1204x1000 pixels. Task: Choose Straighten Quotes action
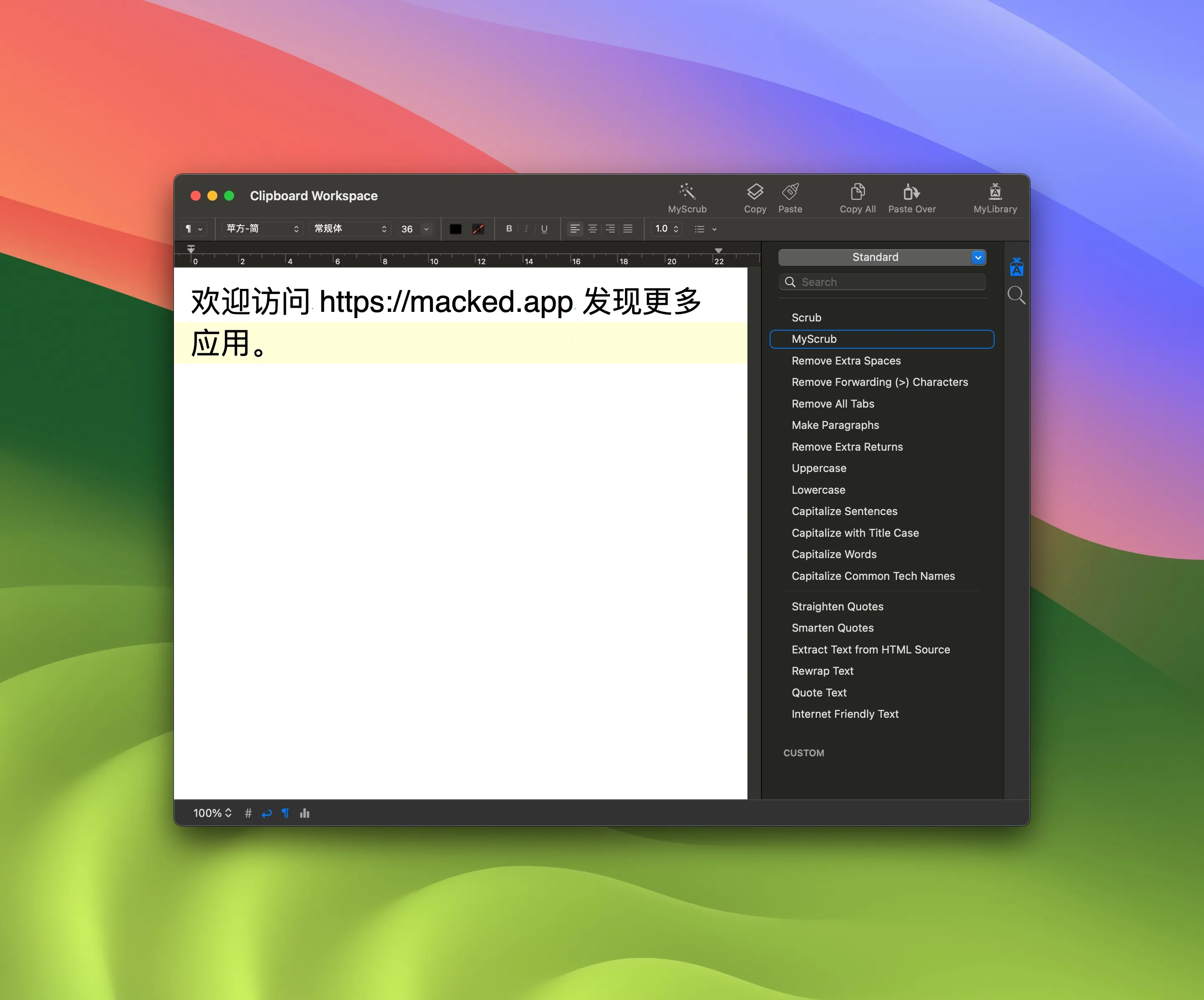pos(882,607)
